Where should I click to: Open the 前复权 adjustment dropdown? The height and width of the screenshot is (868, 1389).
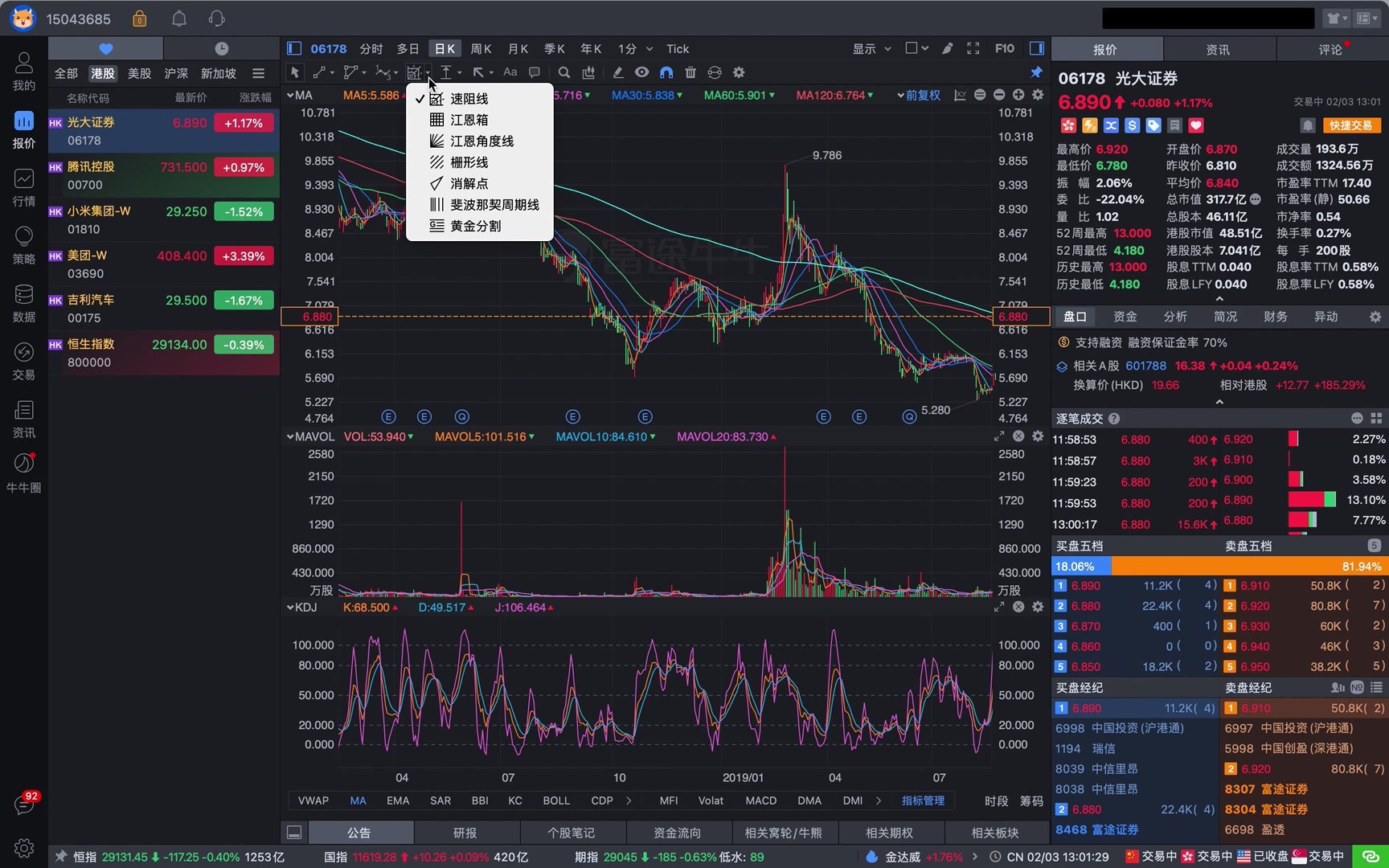919,95
